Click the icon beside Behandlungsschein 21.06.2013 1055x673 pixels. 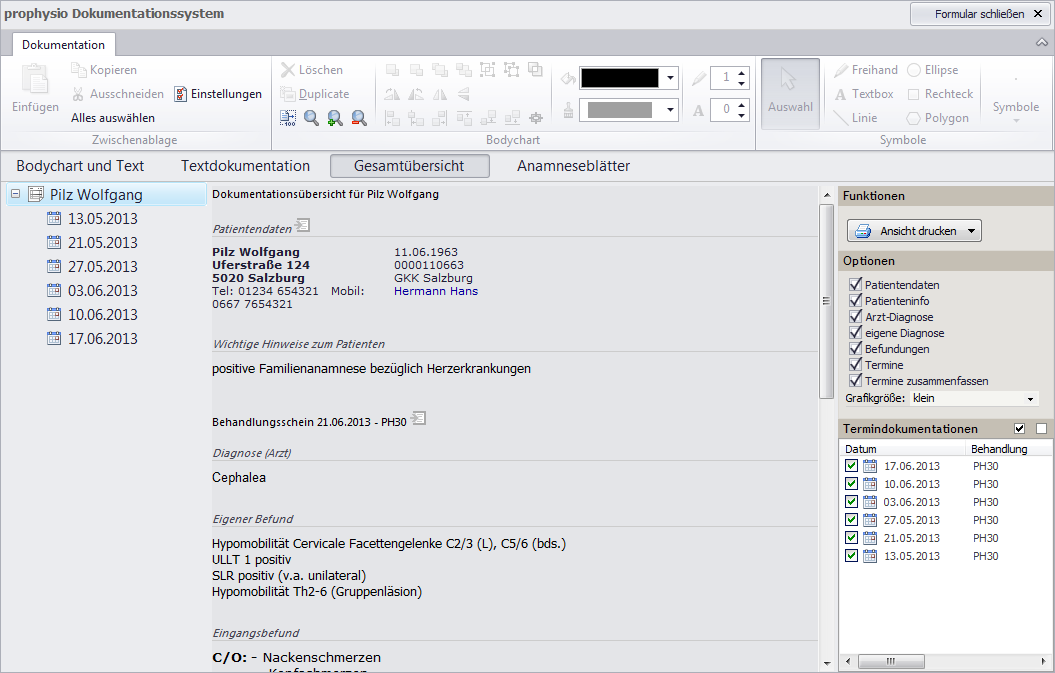(419, 419)
